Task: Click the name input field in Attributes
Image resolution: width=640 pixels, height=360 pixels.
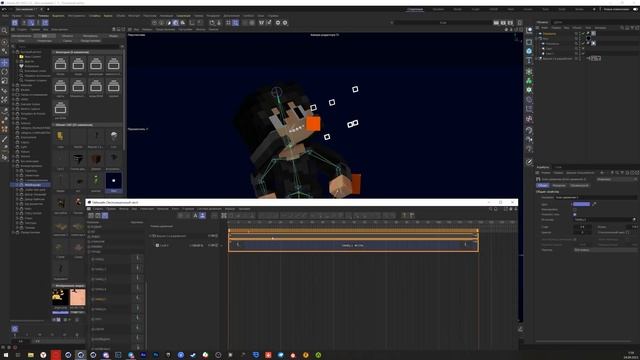Action: click(596, 198)
